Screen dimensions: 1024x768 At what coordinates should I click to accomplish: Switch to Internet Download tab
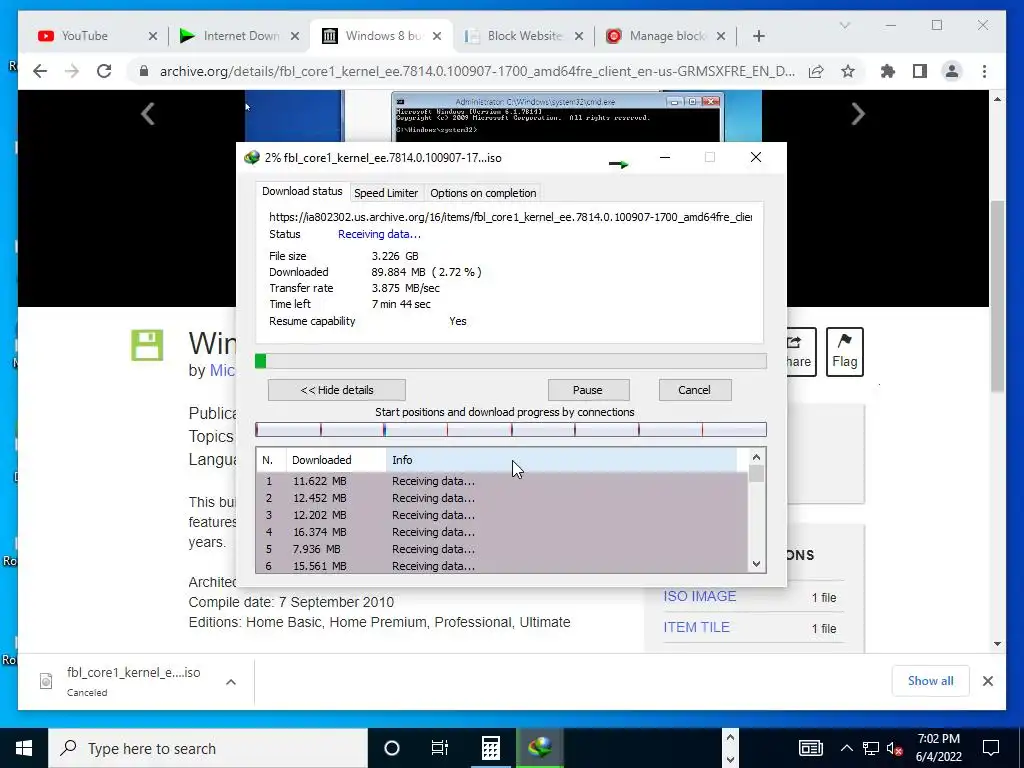pyautogui.click(x=240, y=36)
